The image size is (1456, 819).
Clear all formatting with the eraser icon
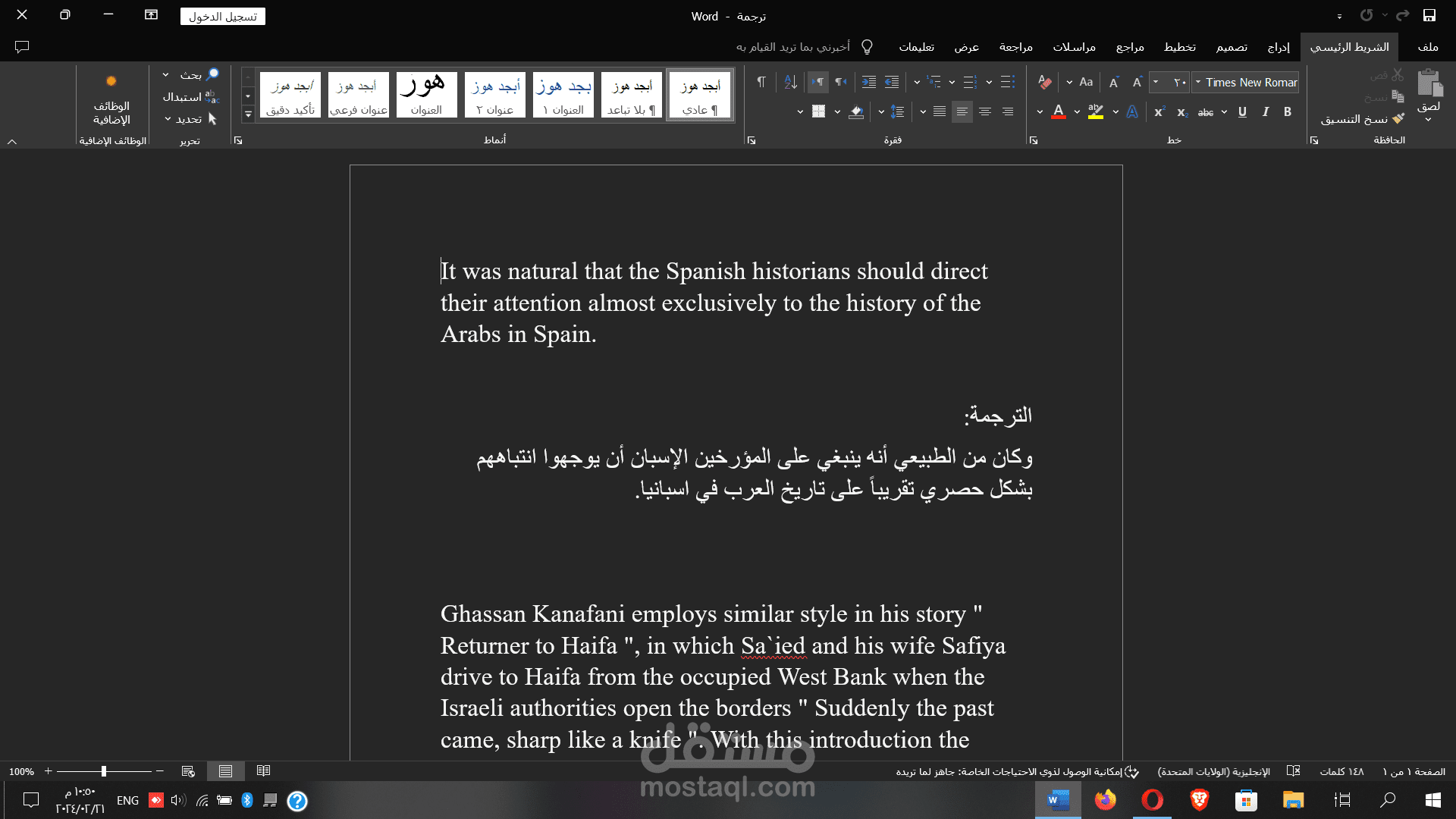click(x=1045, y=82)
